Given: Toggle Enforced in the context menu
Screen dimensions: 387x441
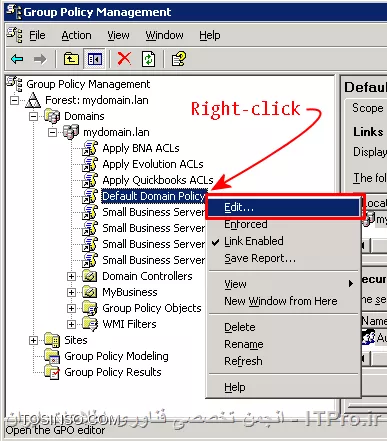Looking at the screenshot, I should point(246,224).
